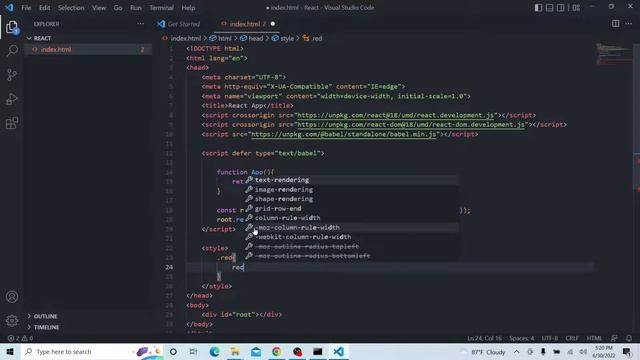Image resolution: width=640 pixels, height=360 pixels.
Task: Show errors and warnings in status bar
Action: pos(20,338)
